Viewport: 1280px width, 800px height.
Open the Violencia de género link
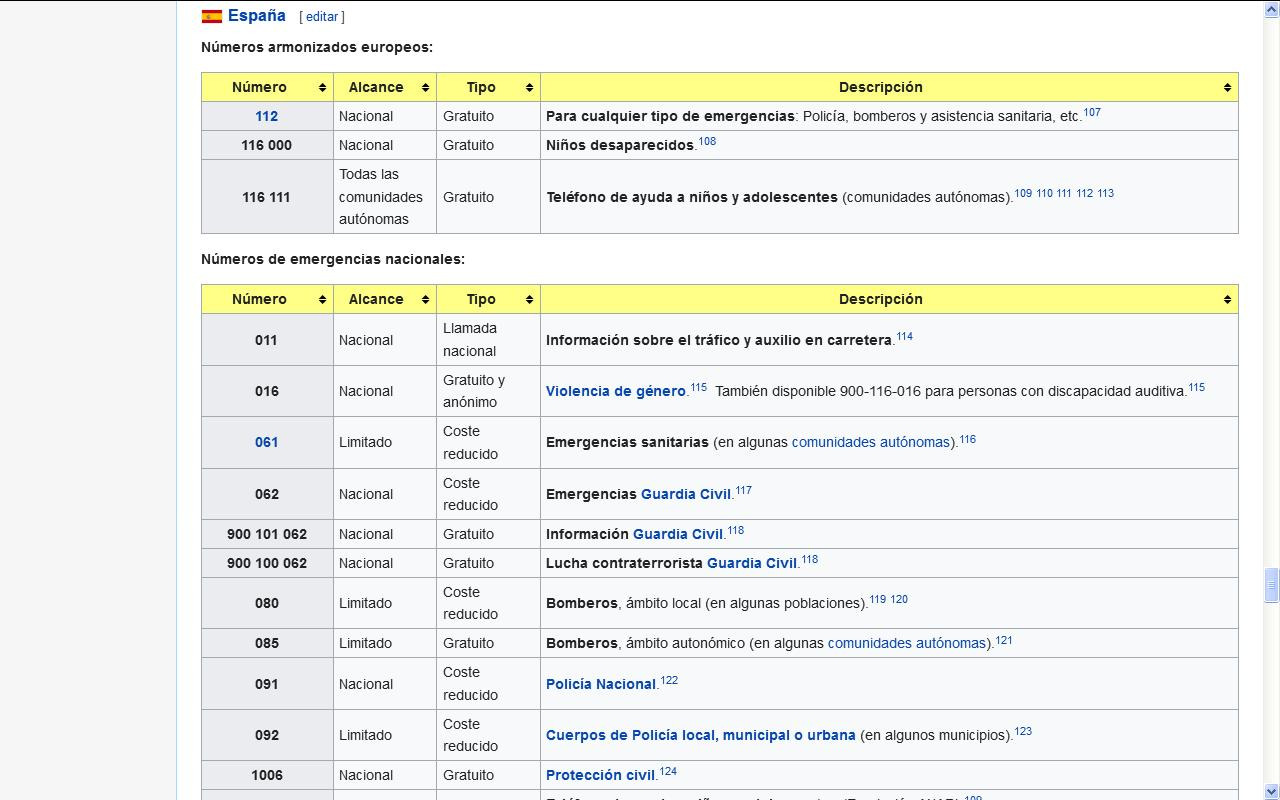[616, 391]
